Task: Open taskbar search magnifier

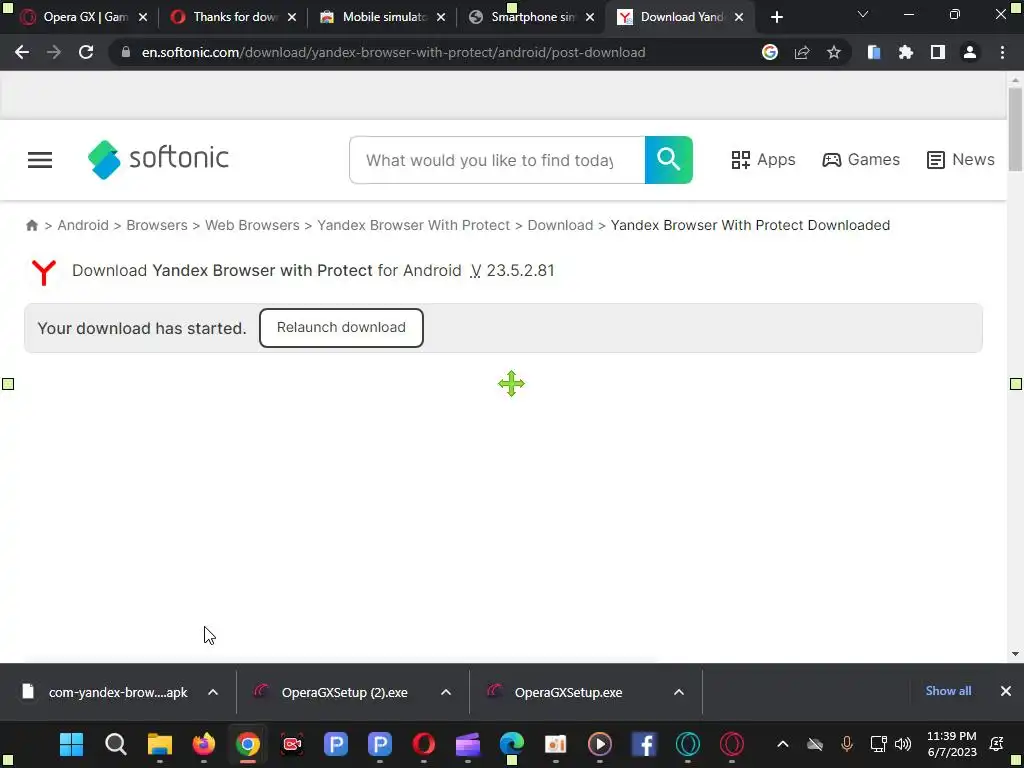Action: tap(116, 744)
